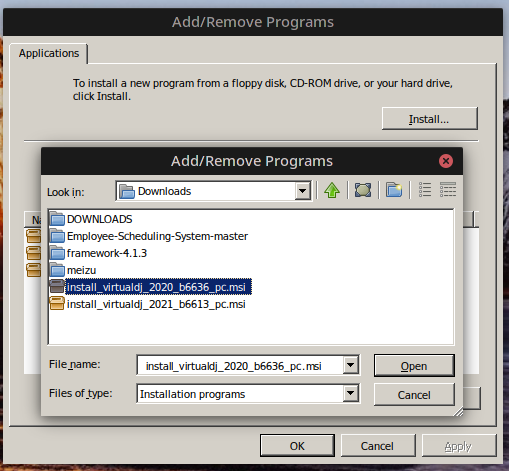Close the file browser dialog
The height and width of the screenshot is (471, 509).
point(446,161)
